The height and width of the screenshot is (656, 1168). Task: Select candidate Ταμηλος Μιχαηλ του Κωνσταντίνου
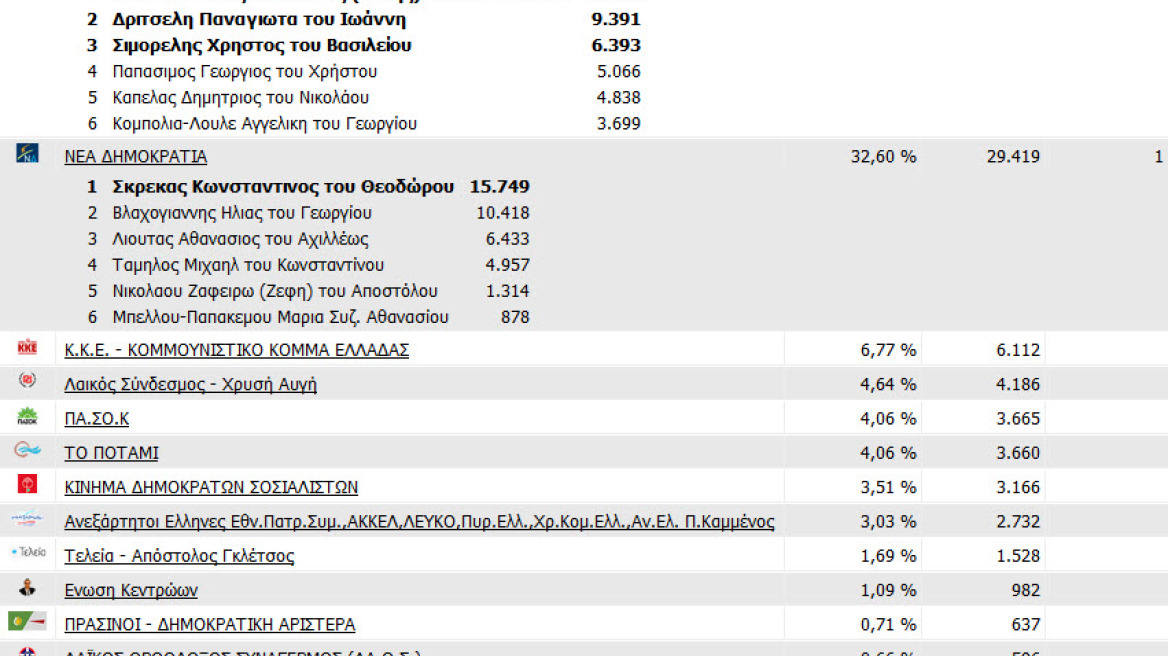(248, 265)
